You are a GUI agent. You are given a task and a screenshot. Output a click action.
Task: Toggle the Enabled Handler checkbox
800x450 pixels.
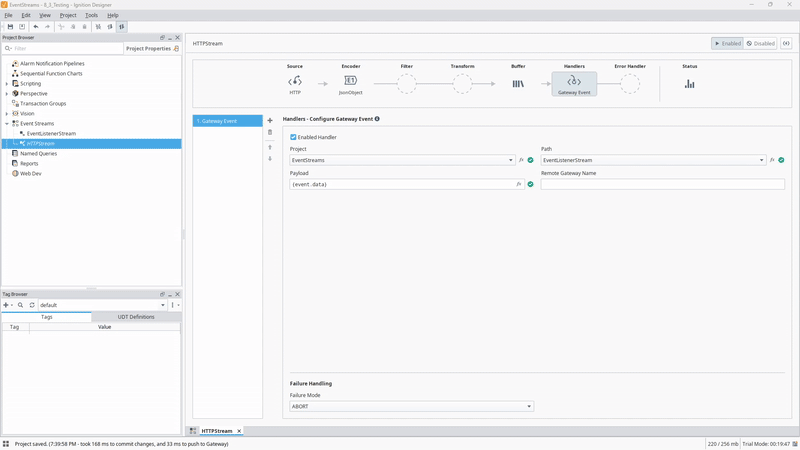[x=293, y=137]
